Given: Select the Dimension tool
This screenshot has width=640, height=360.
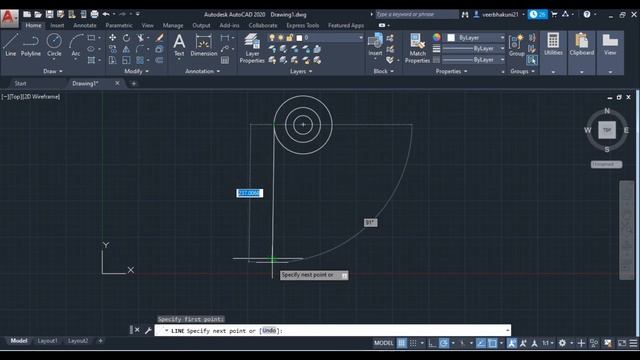Looking at the screenshot, I should 204,45.
